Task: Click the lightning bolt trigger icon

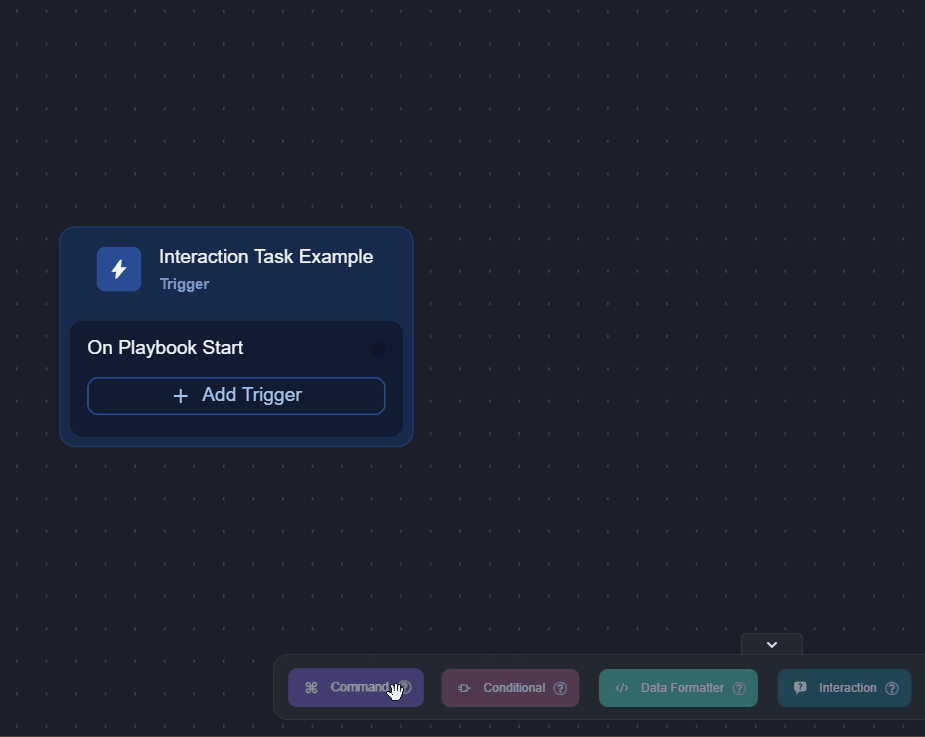Action: pos(118,268)
